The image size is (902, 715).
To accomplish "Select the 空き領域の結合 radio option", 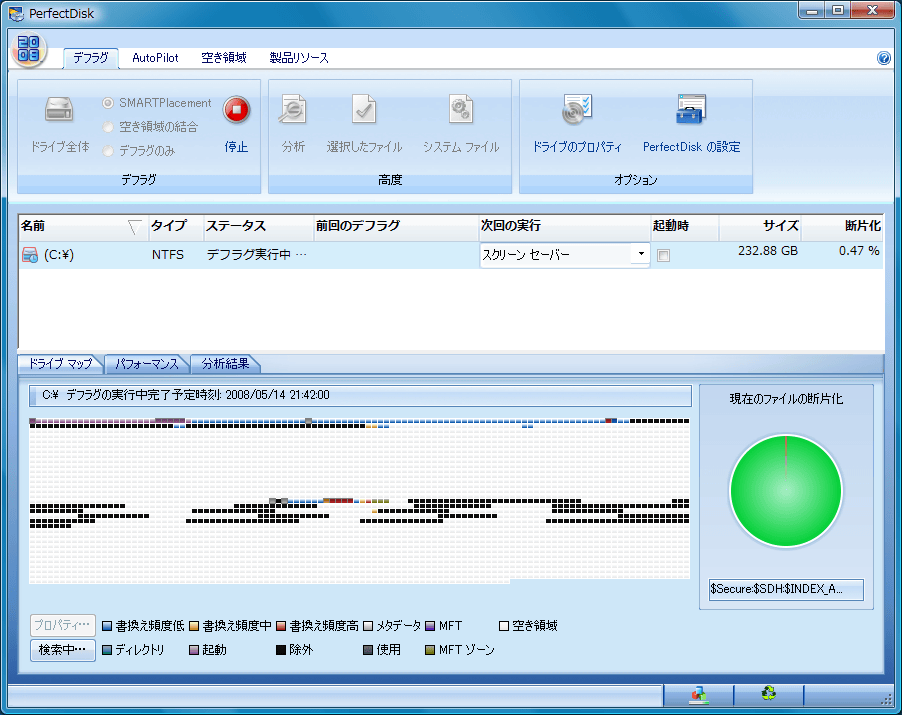I will pos(108,127).
